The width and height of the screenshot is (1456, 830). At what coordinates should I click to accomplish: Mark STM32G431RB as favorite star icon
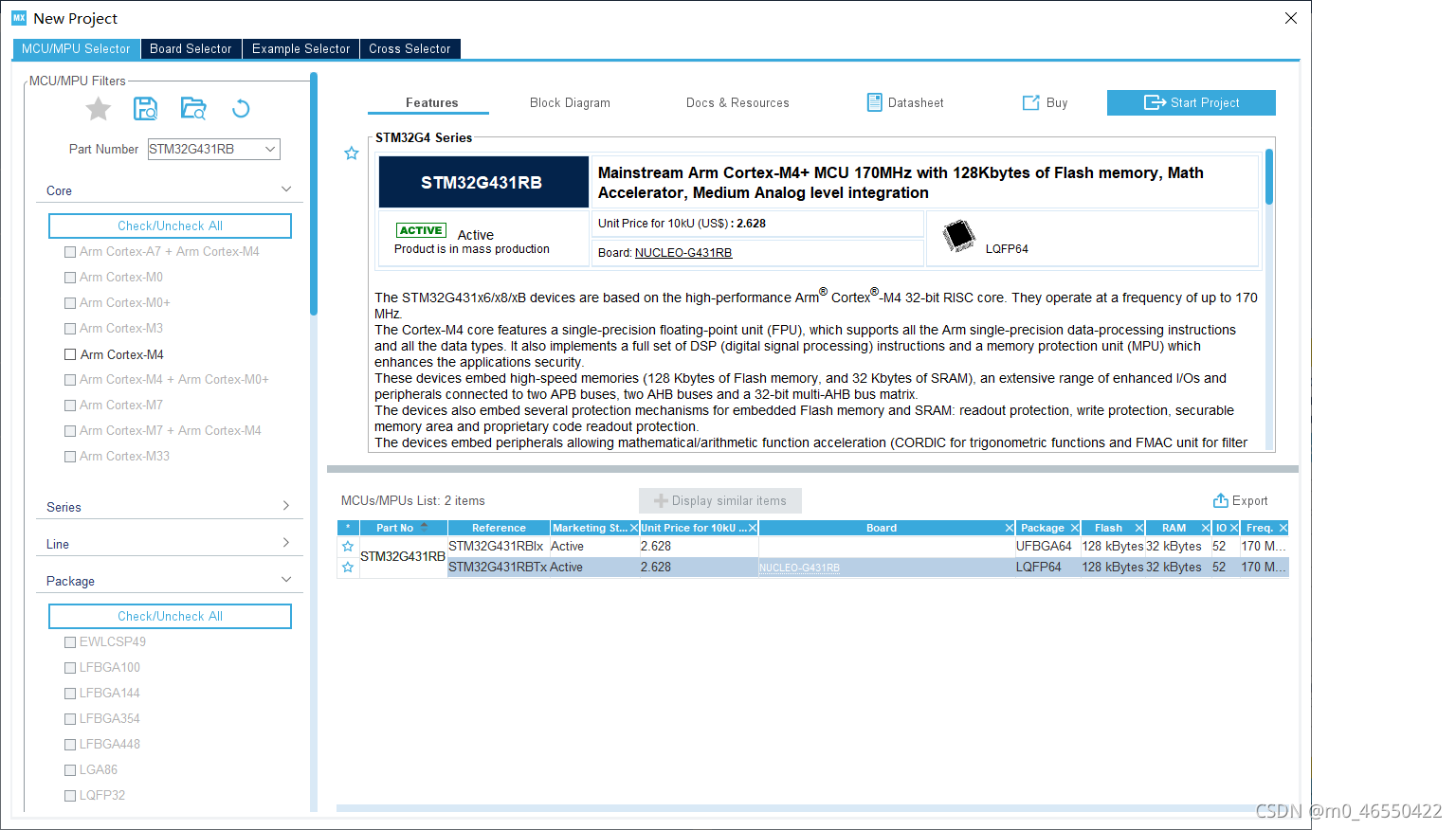pos(352,153)
